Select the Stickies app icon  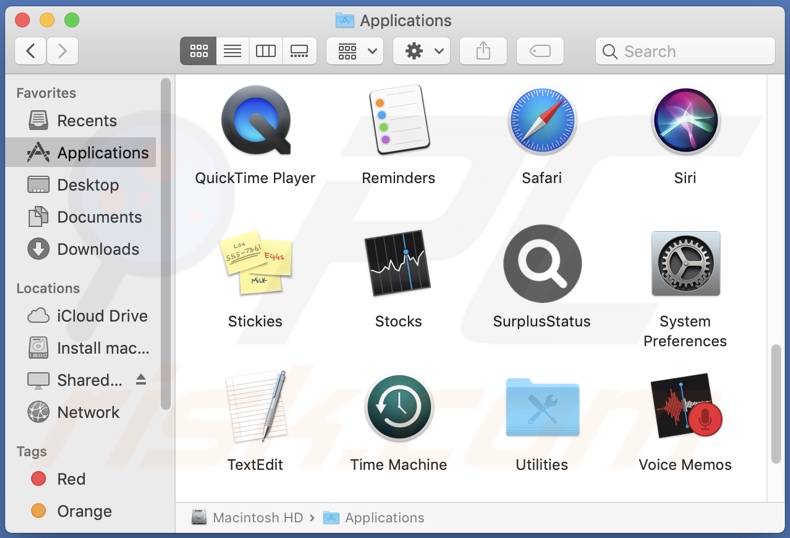click(x=255, y=263)
